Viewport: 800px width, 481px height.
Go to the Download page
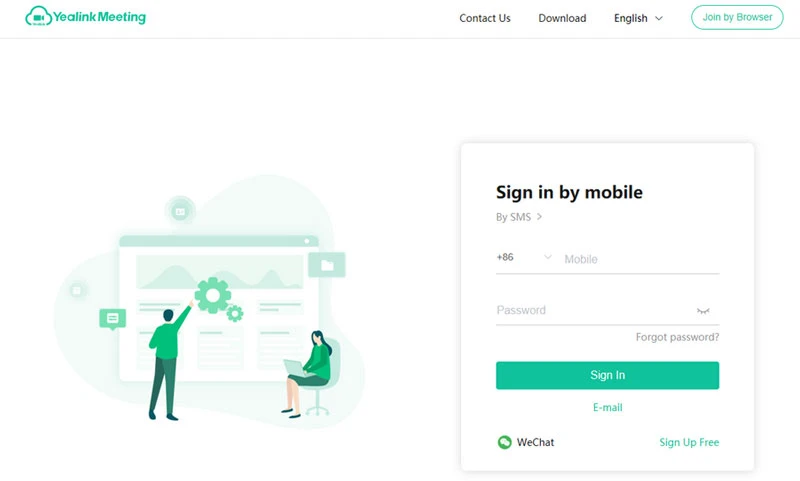tap(562, 18)
